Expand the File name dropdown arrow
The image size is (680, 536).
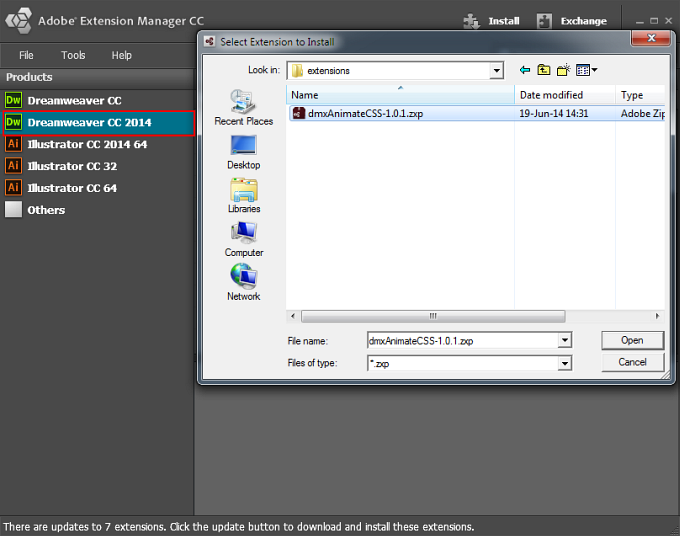click(x=565, y=340)
